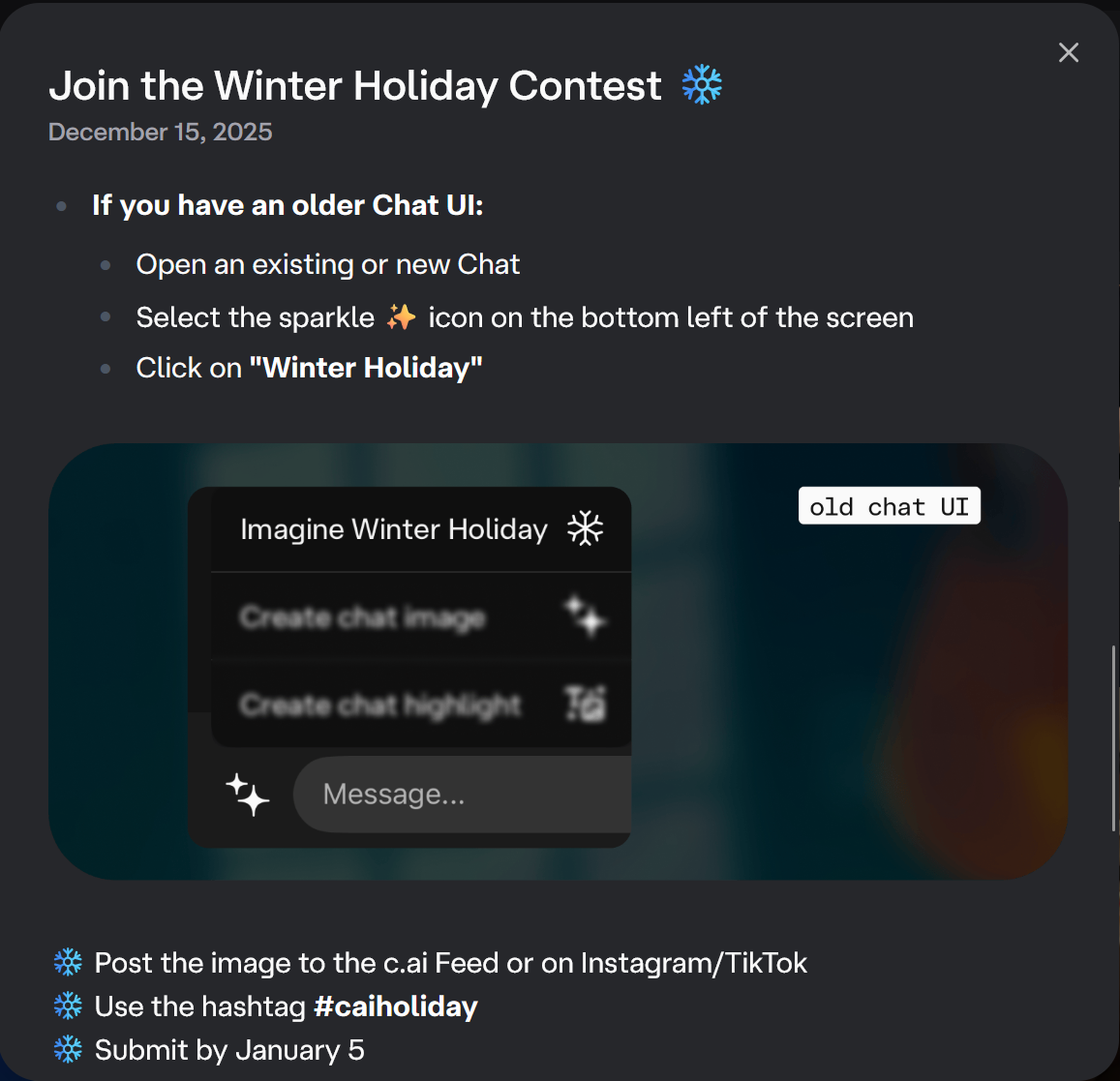Click the snowflake bullet before Post the image

[x=68, y=963]
